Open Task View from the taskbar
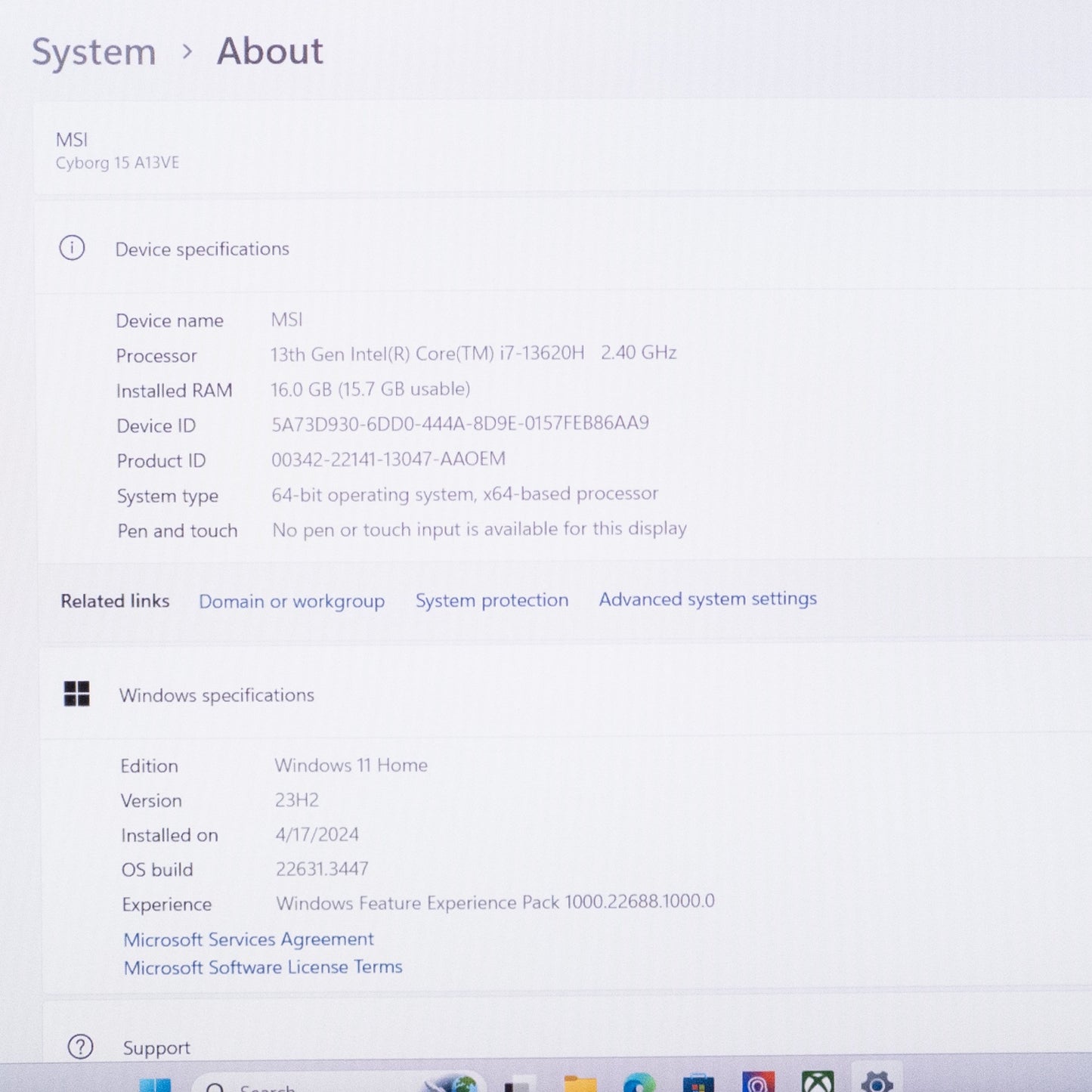The width and height of the screenshot is (1092, 1092). pos(520,1085)
